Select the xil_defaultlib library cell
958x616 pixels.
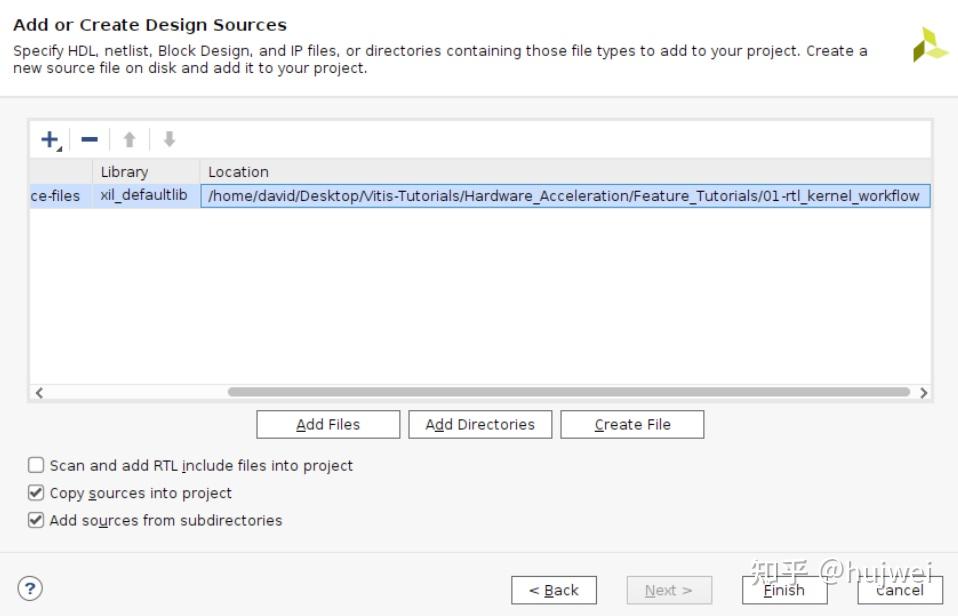[x=144, y=195]
